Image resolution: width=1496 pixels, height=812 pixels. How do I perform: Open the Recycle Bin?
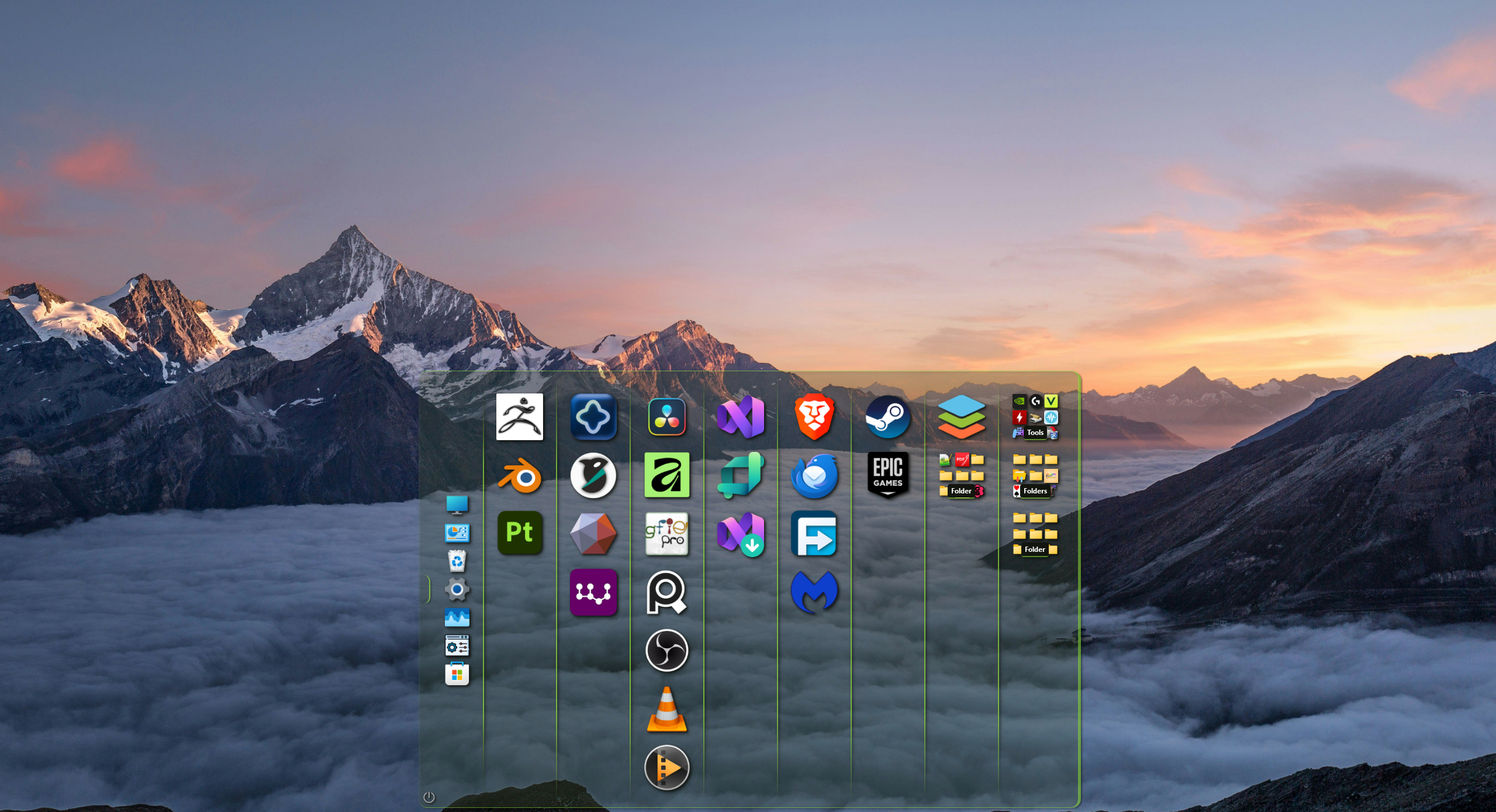[x=457, y=561]
